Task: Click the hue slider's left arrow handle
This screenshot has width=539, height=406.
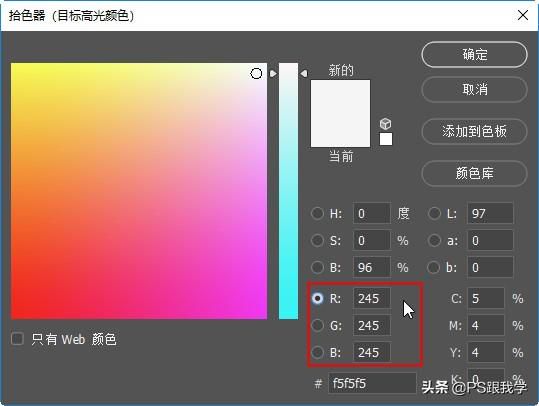Action: click(x=273, y=74)
